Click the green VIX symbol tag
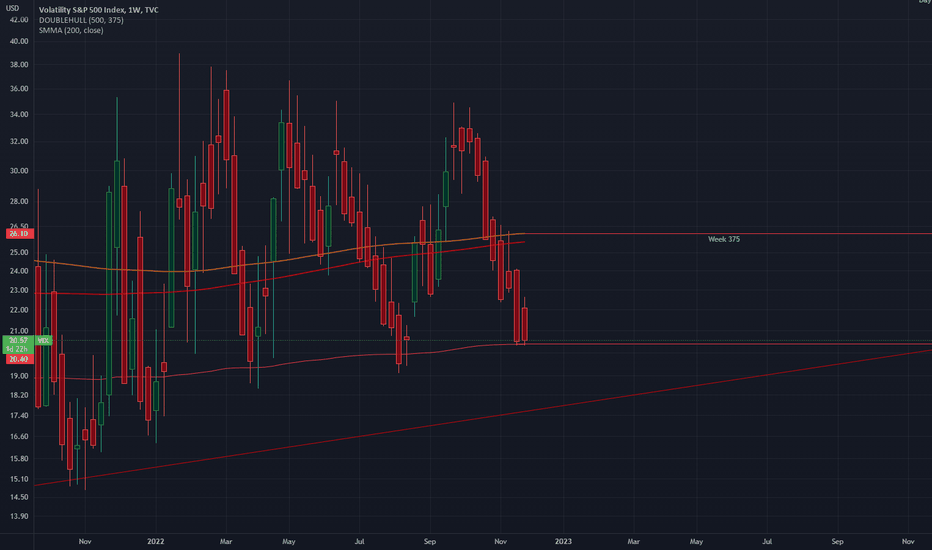Image resolution: width=932 pixels, height=550 pixels. [x=43, y=341]
